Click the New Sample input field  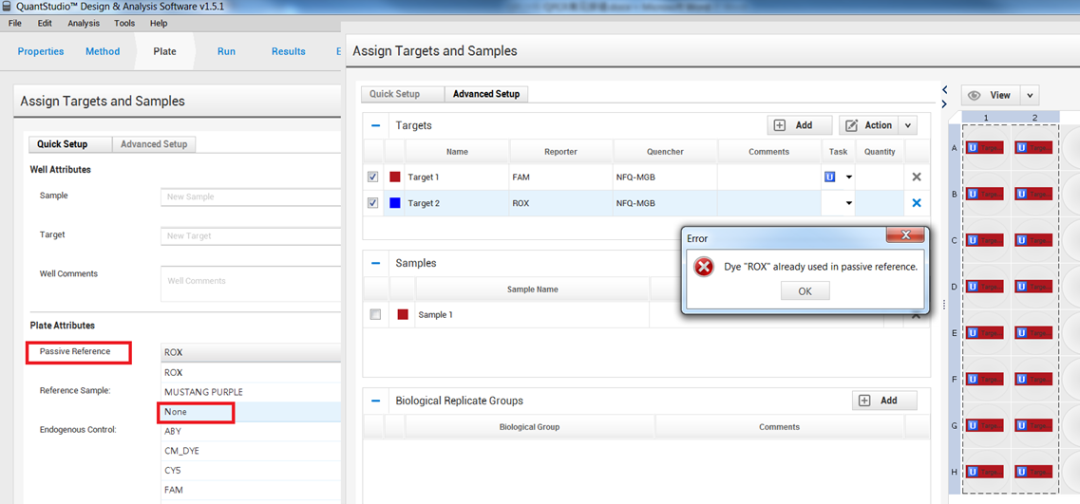tap(251, 196)
